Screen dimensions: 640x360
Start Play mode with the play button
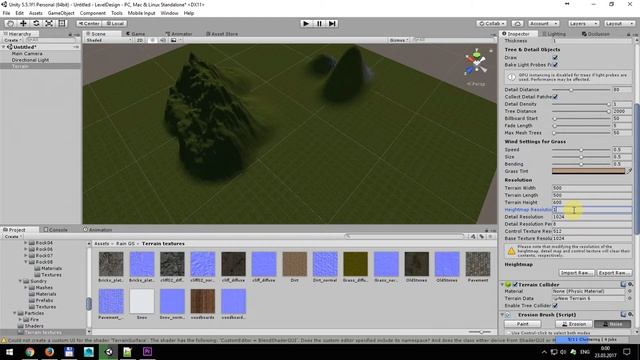tap(306, 23)
